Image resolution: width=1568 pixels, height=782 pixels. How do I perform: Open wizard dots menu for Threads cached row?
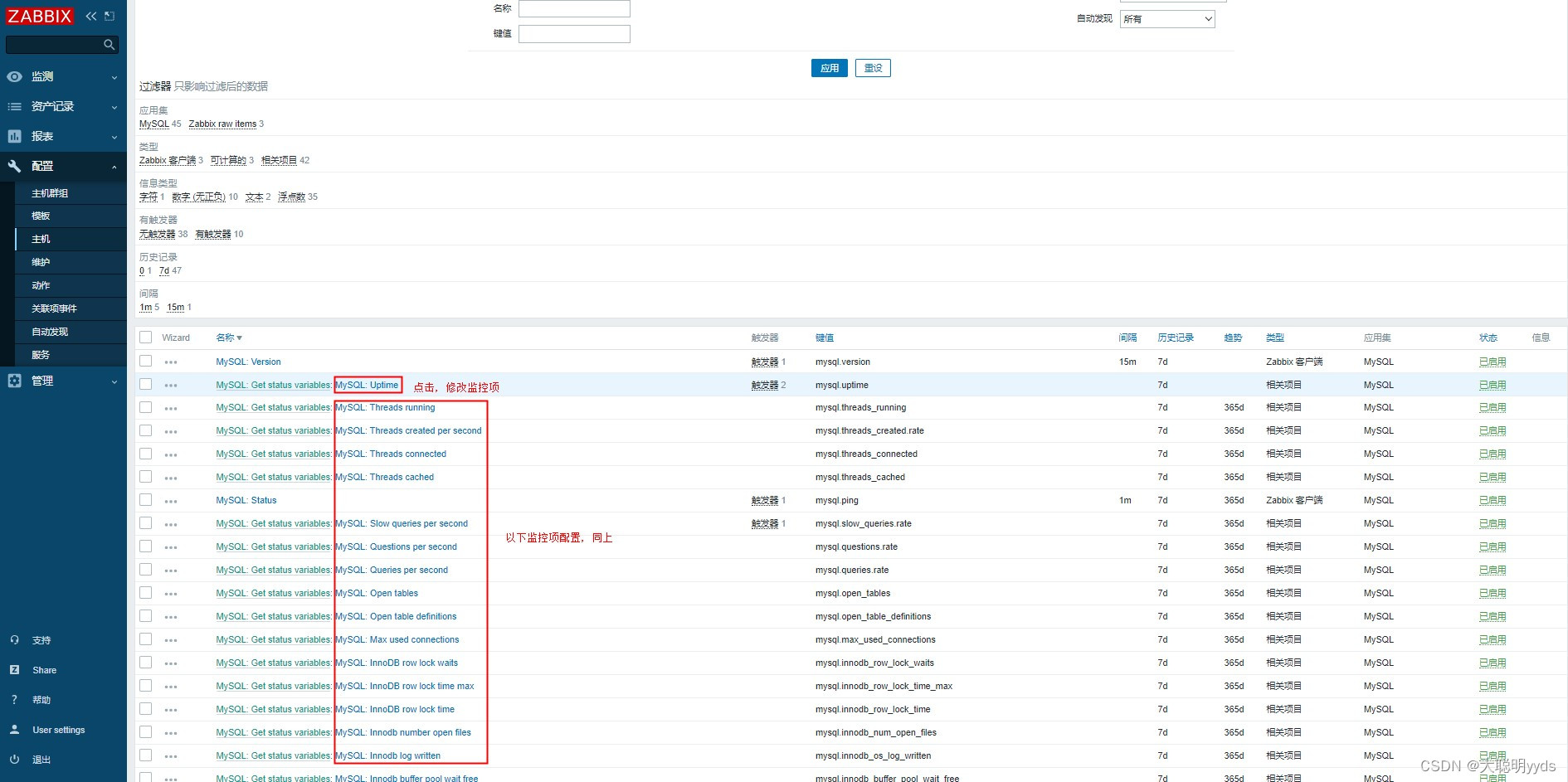tap(171, 478)
